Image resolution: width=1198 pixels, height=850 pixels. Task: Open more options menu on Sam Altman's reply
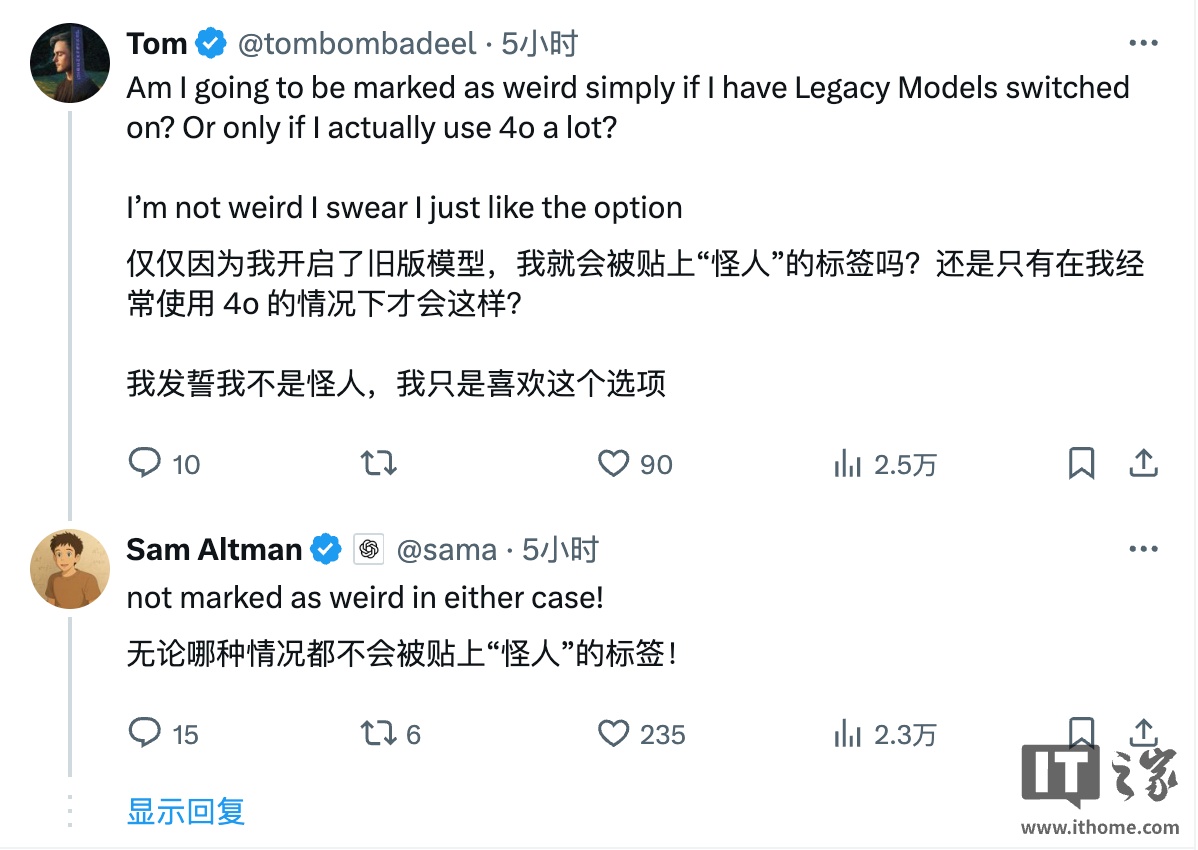[x=1143, y=549]
